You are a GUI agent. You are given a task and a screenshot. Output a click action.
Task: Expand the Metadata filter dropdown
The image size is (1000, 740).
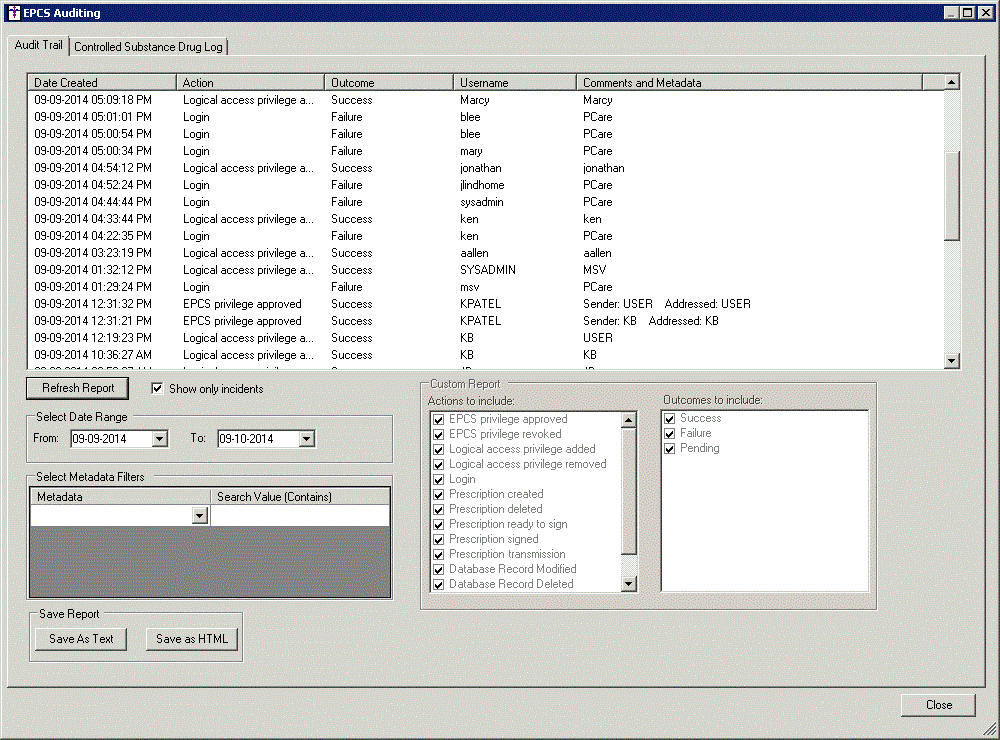(199, 516)
